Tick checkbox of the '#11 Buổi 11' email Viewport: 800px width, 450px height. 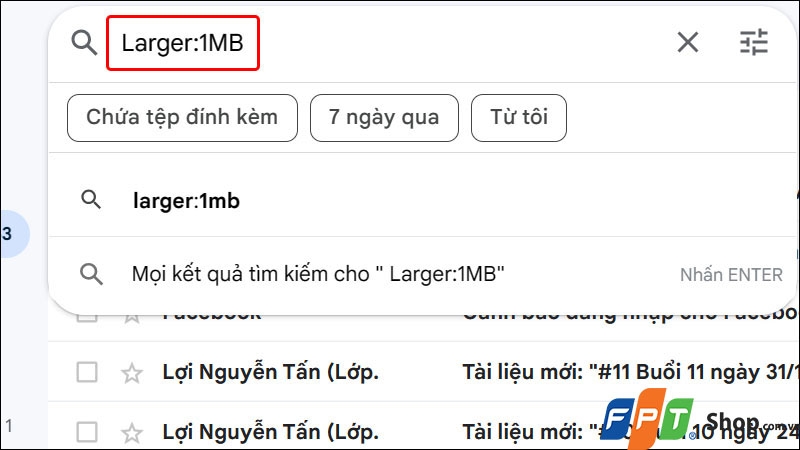87,372
